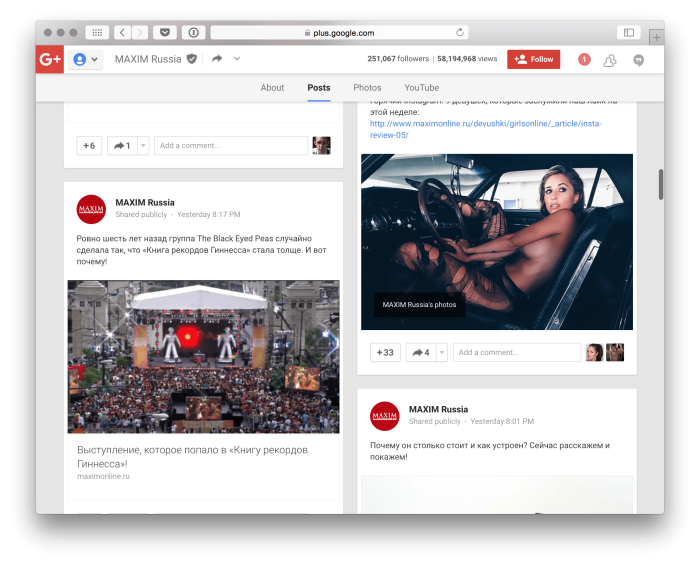The image size is (700, 565).
Task: Open the Guinness record article title link
Action: tap(192, 457)
